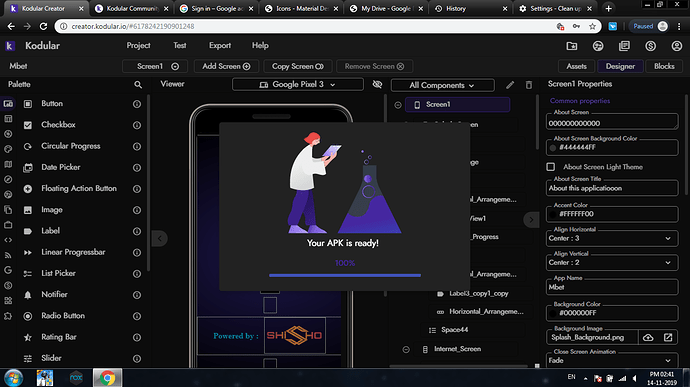
Task: Click the dollar monetization icon in header
Action: click(650, 46)
